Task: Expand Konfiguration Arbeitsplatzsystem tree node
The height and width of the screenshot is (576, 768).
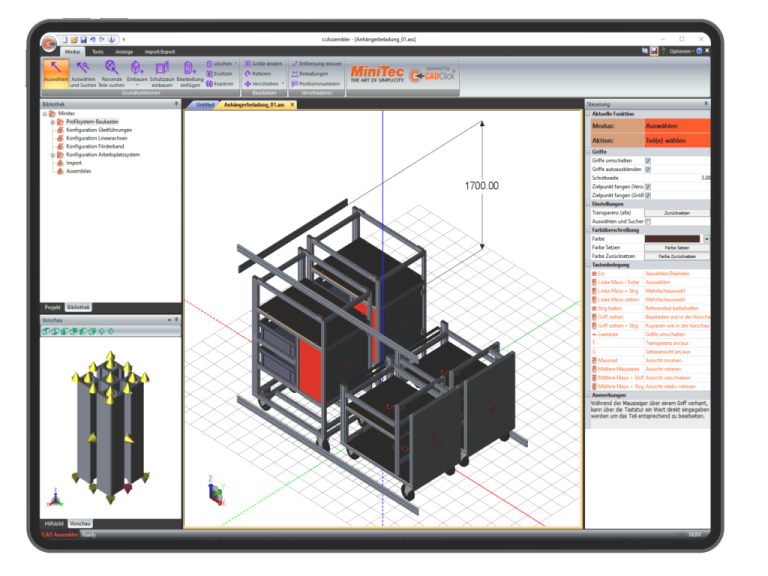Action: pos(53,155)
